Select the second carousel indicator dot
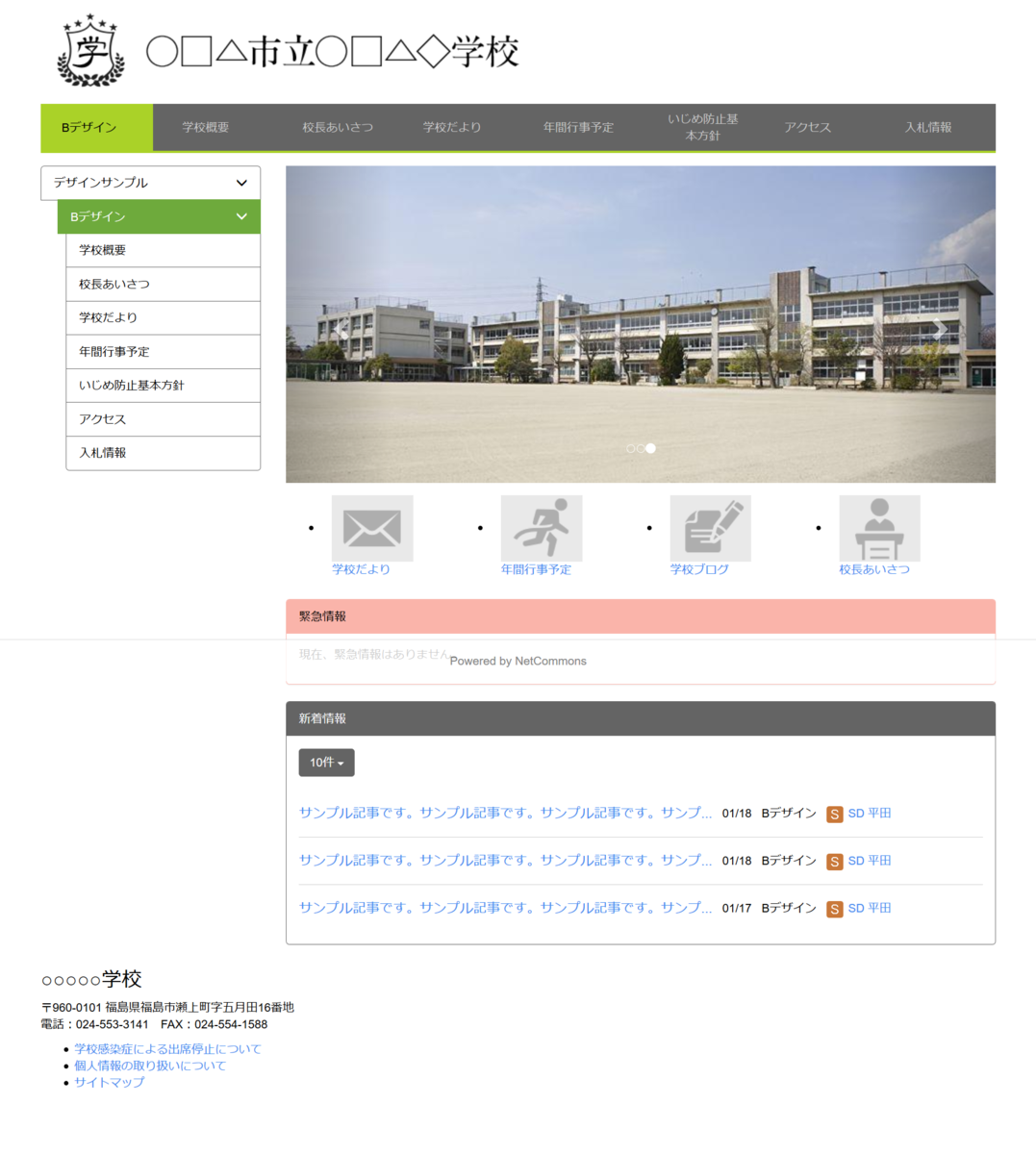 pos(641,448)
